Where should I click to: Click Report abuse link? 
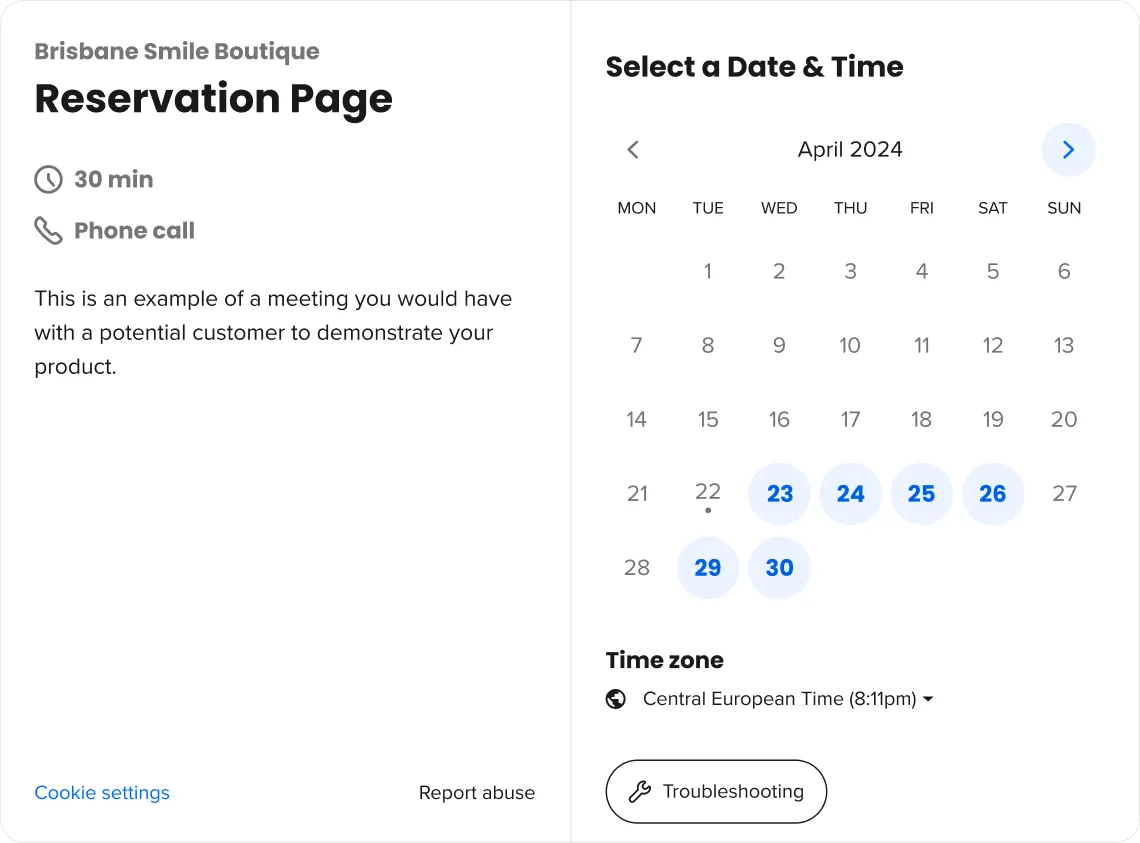(477, 793)
